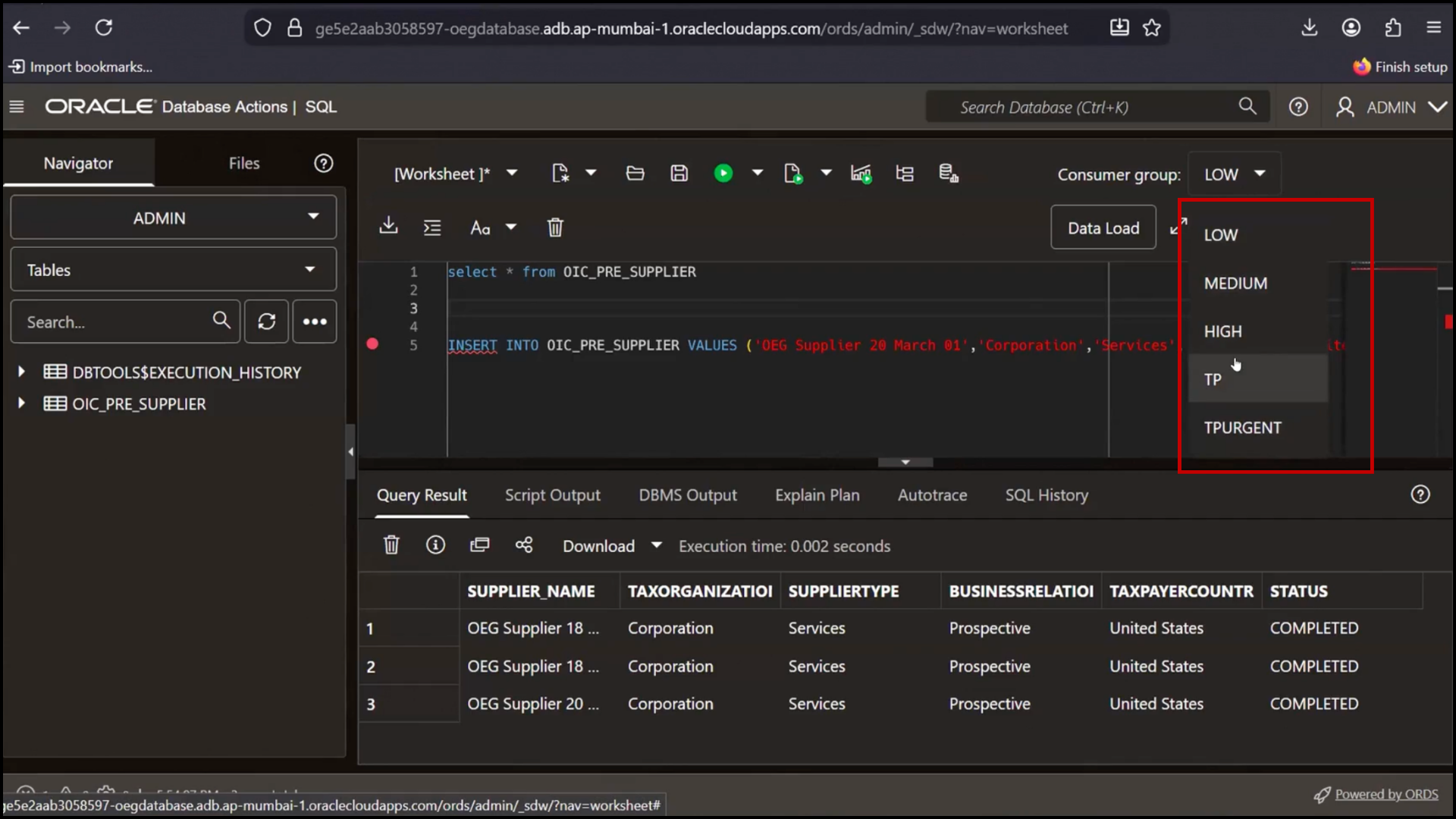
Task: Click the share result icon
Action: pos(524,545)
